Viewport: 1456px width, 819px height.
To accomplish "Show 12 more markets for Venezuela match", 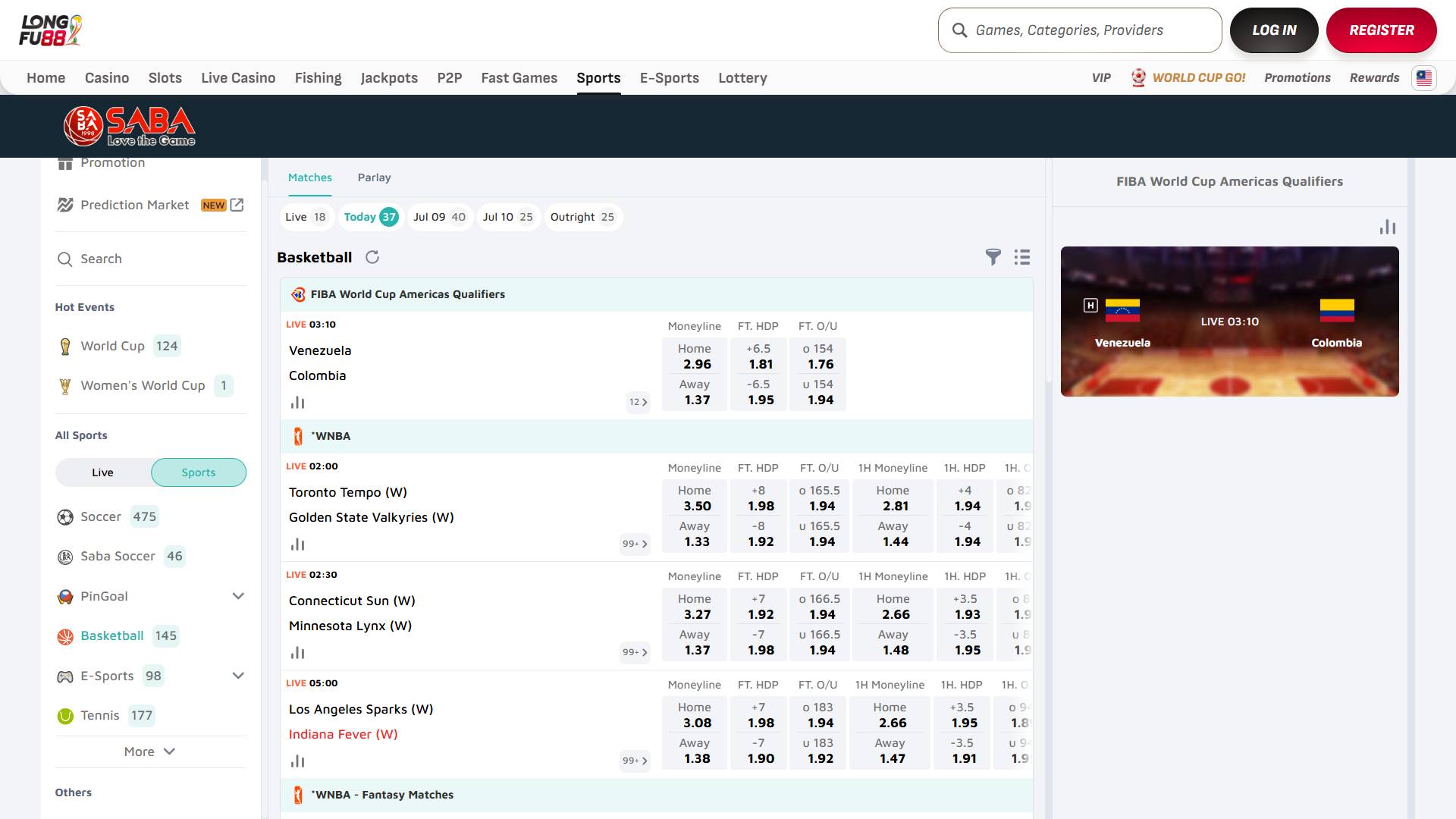I will click(x=638, y=402).
